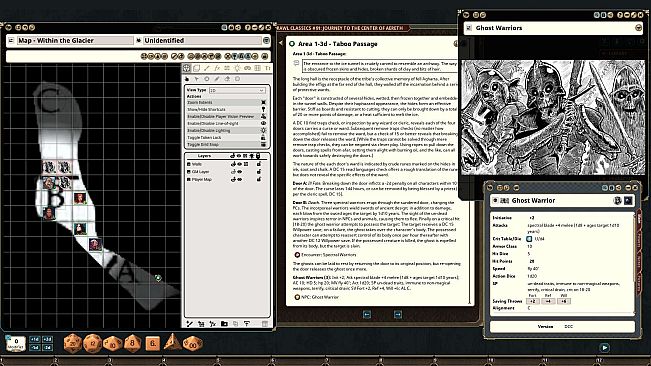The image size is (651, 366).
Task: Toggle the lock on Player Map layer
Action: pos(259,179)
